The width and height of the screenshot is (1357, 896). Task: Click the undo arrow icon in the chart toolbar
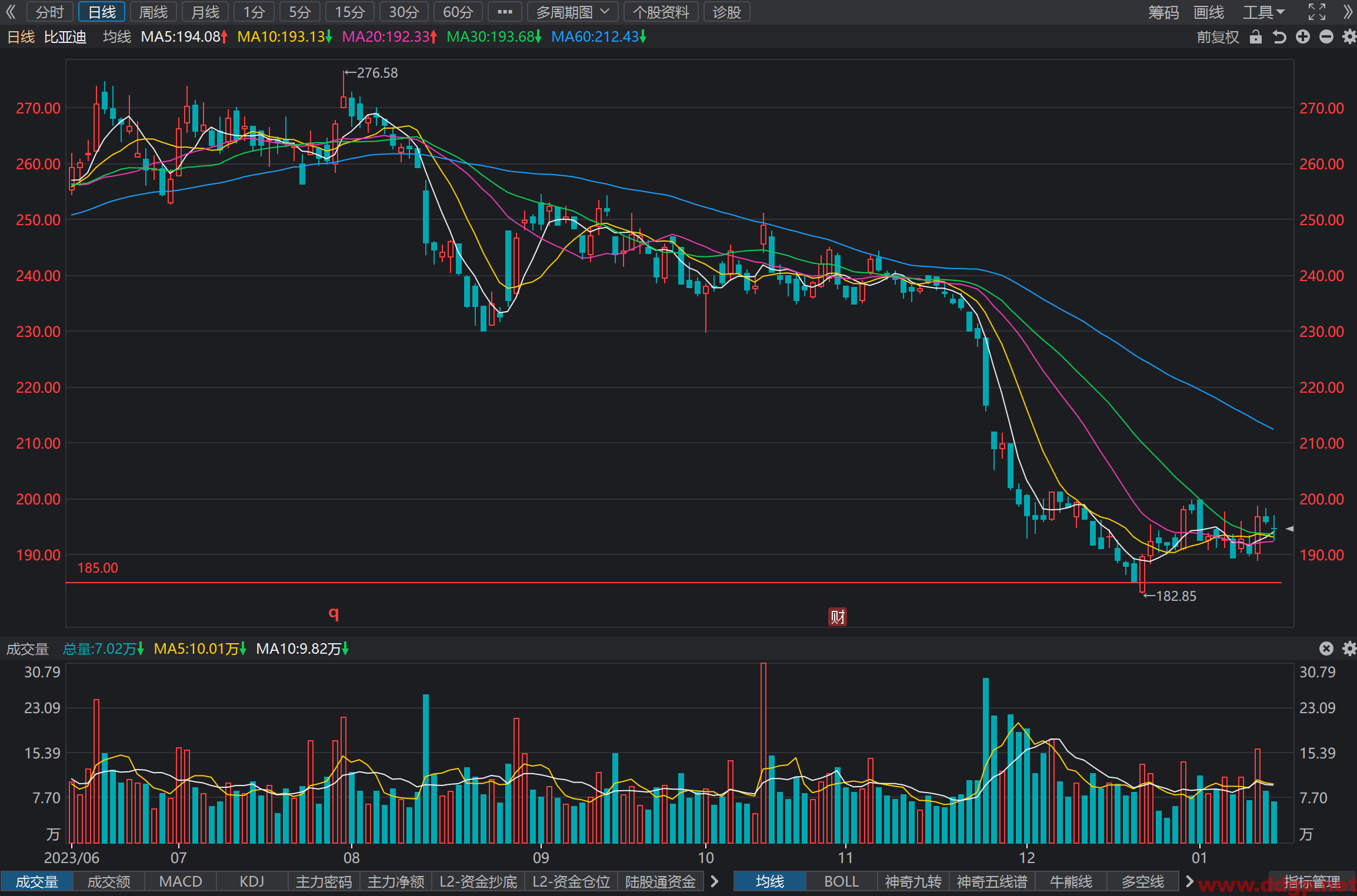point(1279,37)
